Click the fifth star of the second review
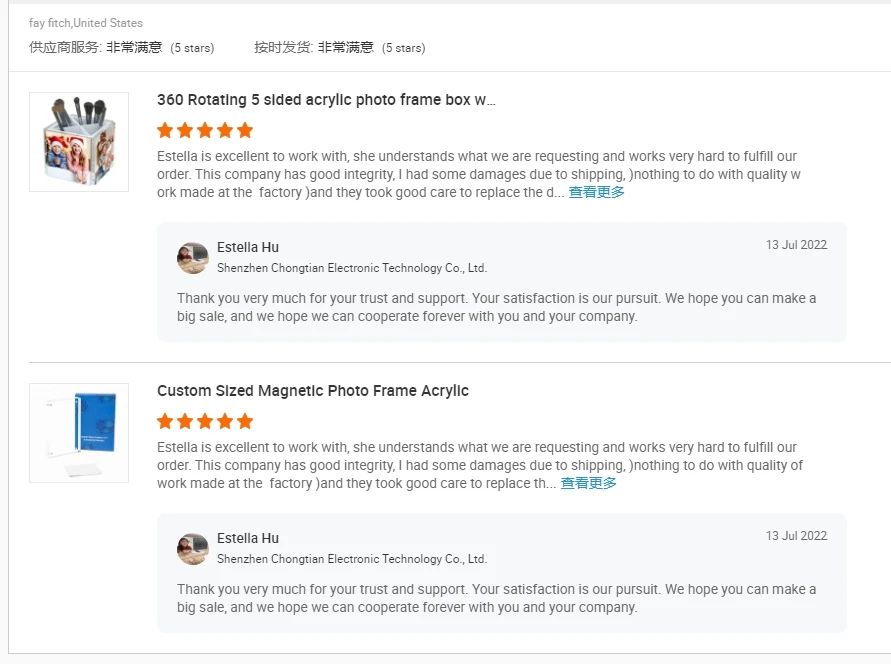Screen dimensions: 891x664 [x=245, y=421]
